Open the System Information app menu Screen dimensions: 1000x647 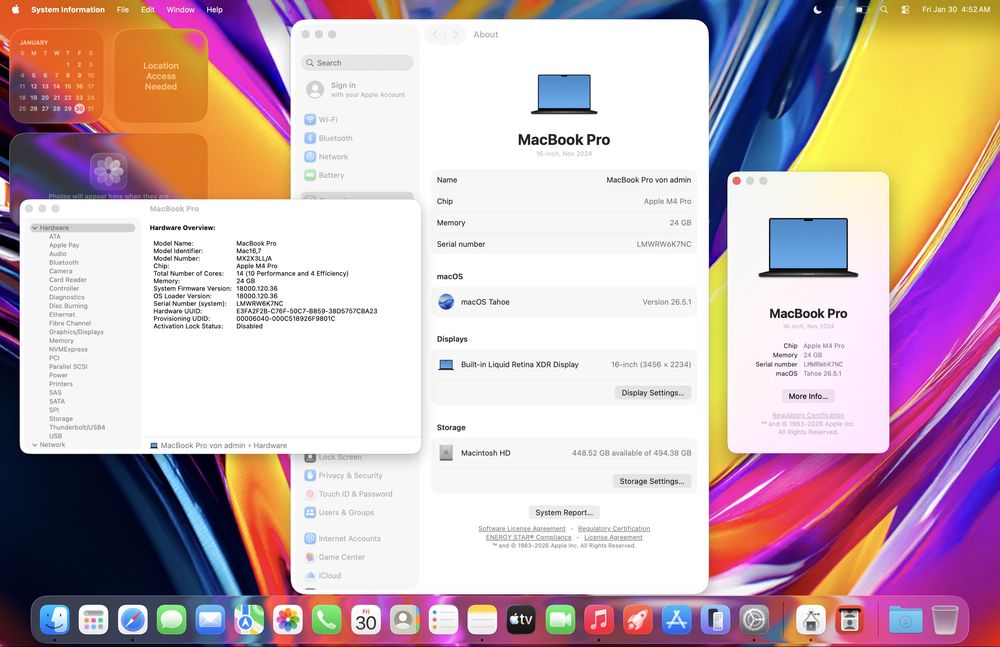coord(68,10)
